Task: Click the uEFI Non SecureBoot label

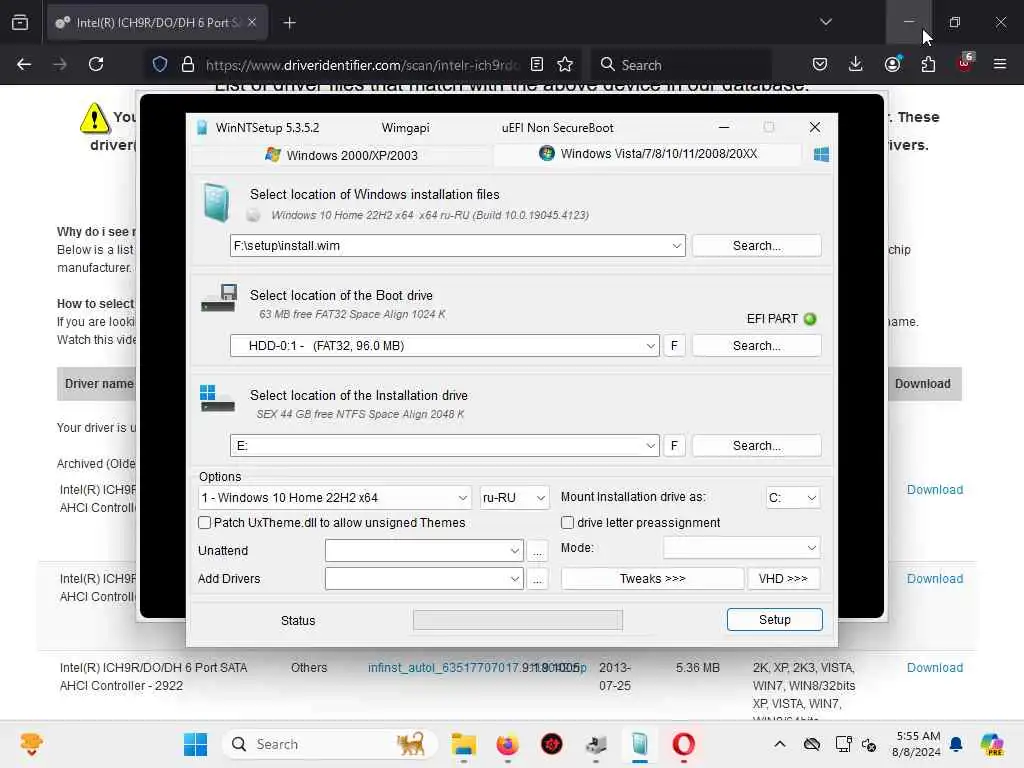Action: (558, 128)
